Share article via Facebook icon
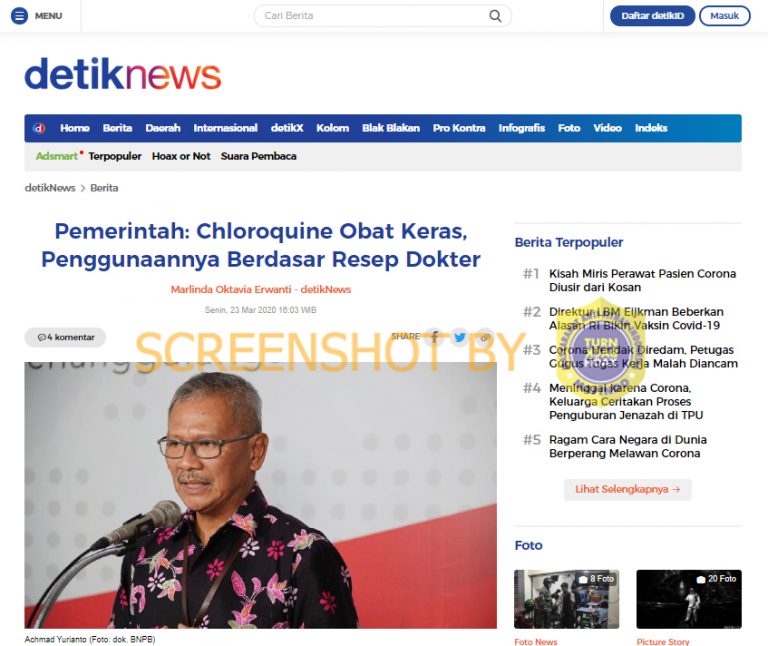The height and width of the screenshot is (646, 768). click(434, 337)
